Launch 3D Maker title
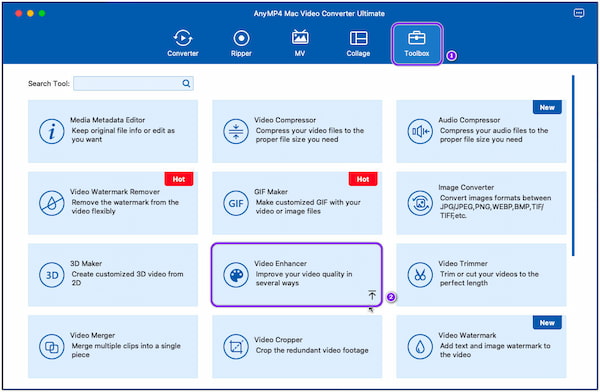This screenshot has width=600, height=392. point(86,263)
